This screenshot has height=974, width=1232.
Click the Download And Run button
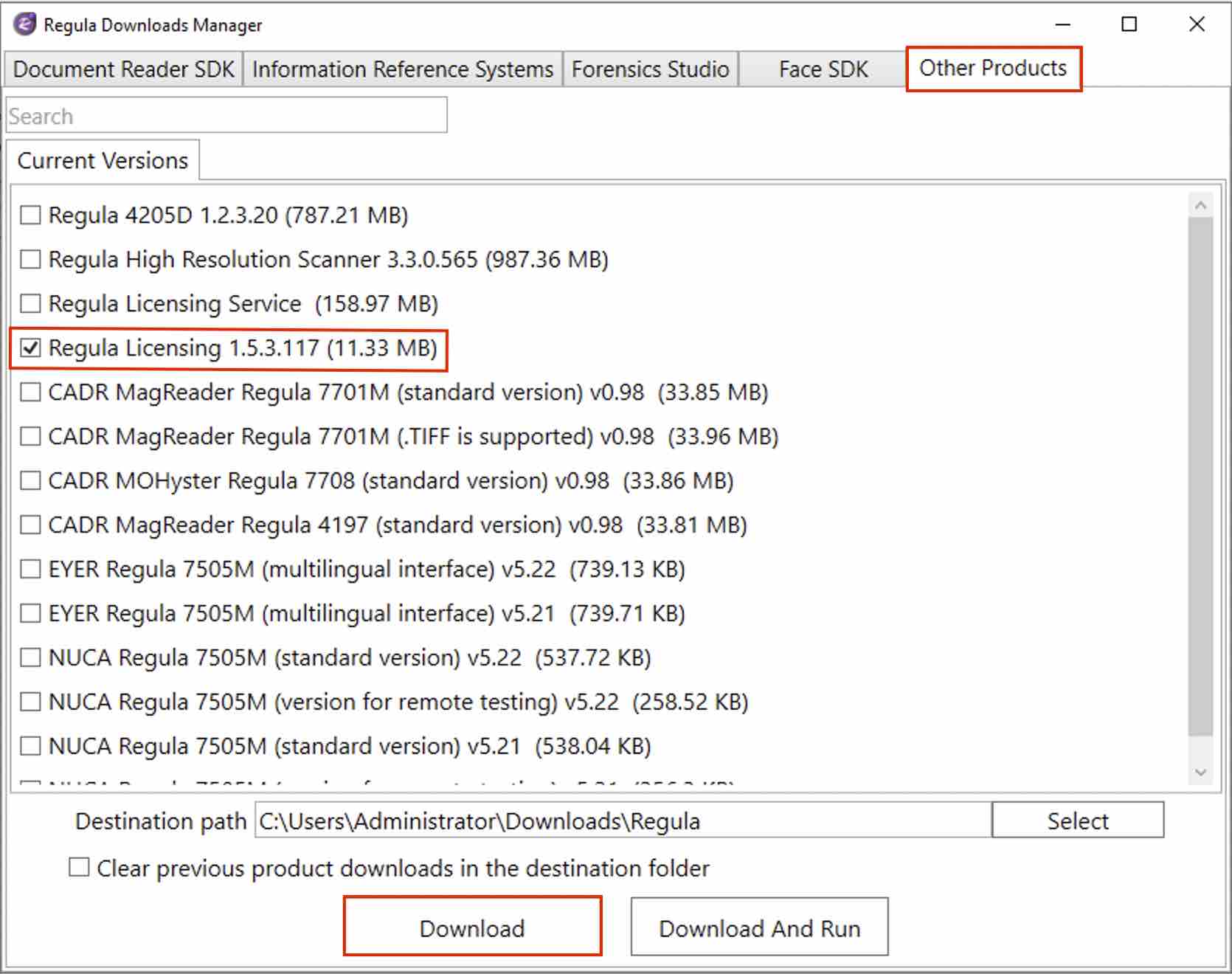click(x=759, y=928)
